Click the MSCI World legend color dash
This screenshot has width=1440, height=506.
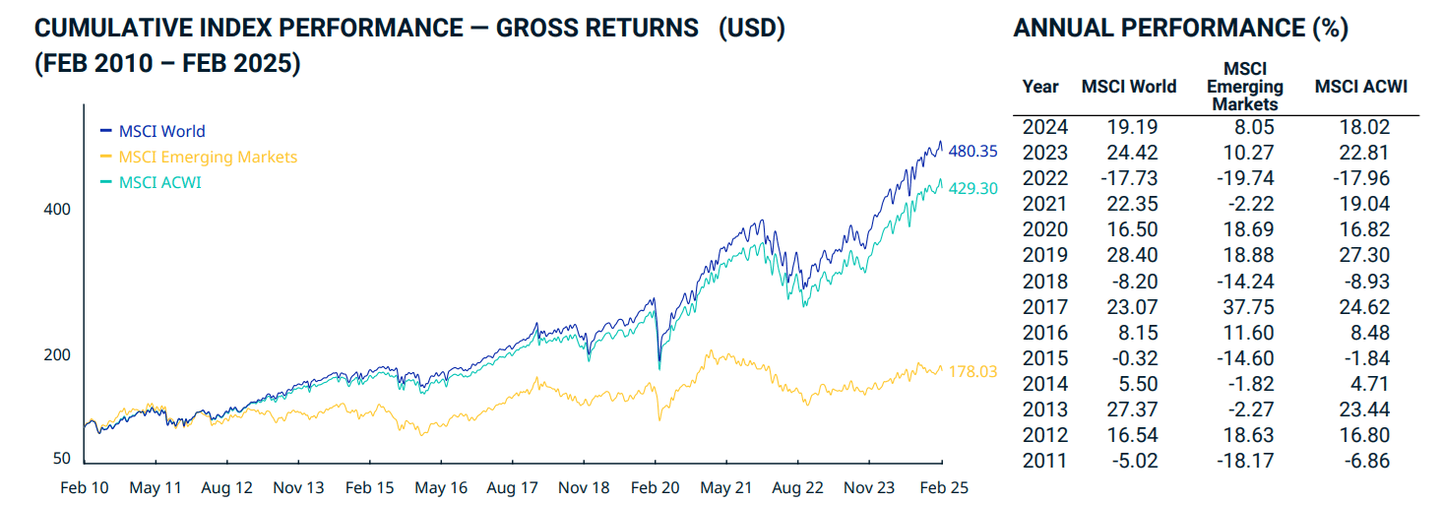coord(107,131)
